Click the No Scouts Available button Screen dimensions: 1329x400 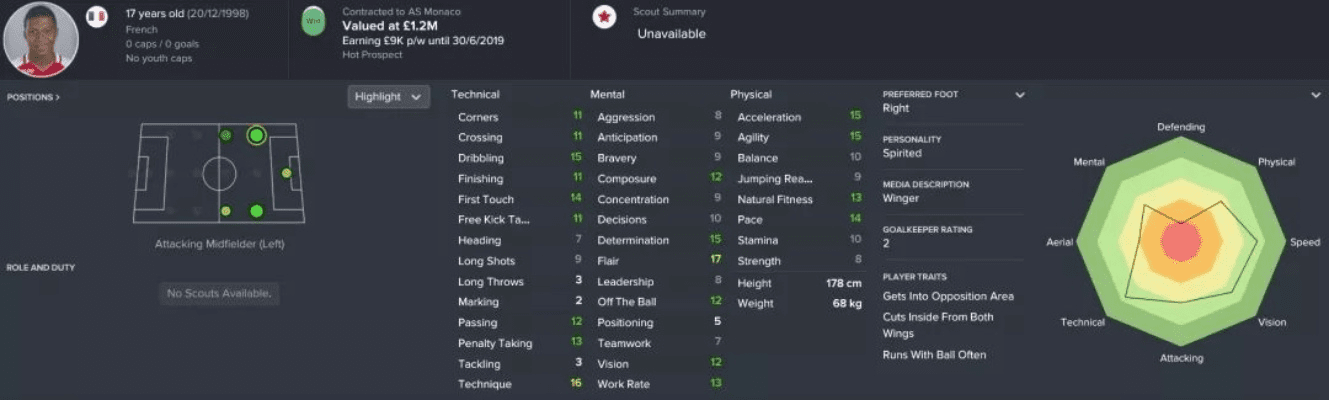coord(217,293)
